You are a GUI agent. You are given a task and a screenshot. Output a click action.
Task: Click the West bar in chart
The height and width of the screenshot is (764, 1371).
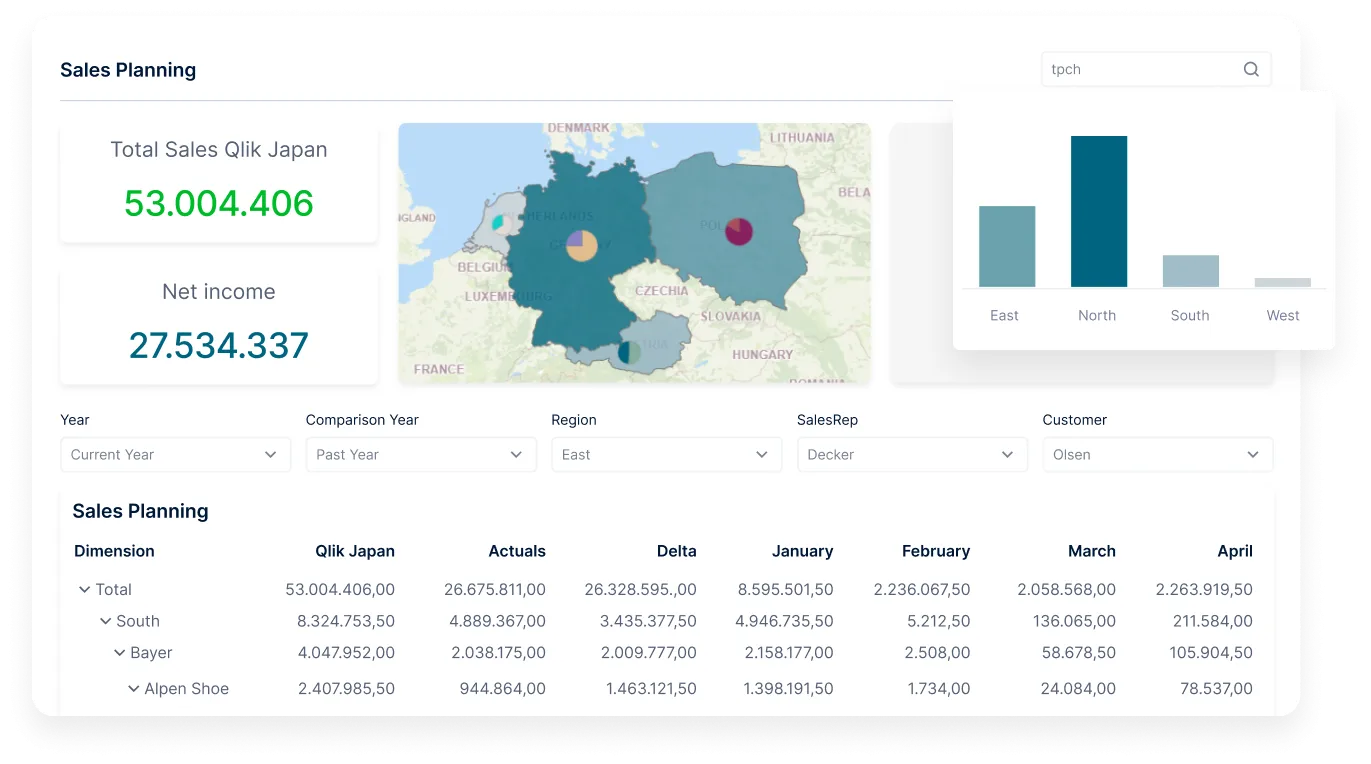(x=1283, y=283)
